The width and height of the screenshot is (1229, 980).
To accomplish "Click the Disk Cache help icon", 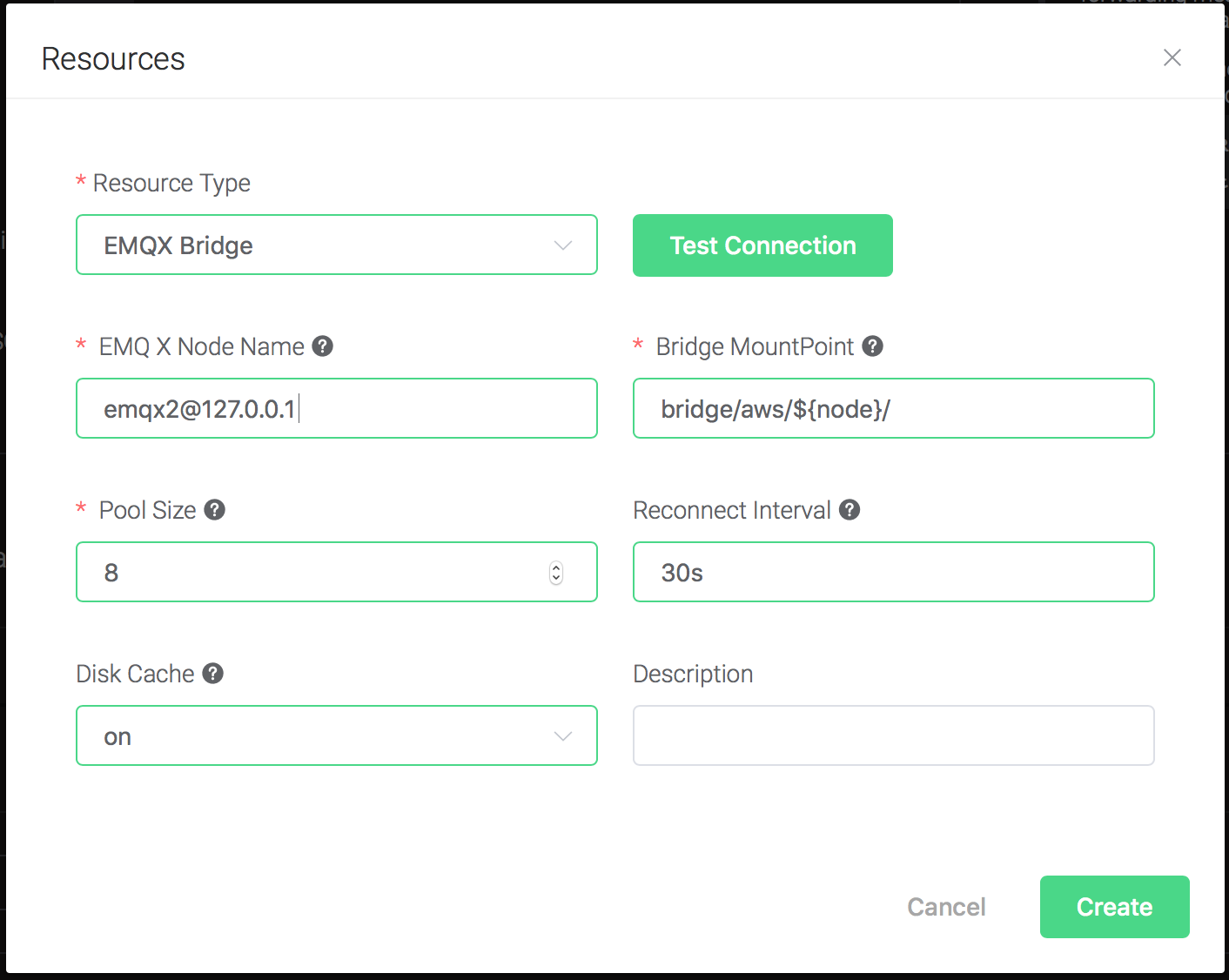I will pos(213,674).
